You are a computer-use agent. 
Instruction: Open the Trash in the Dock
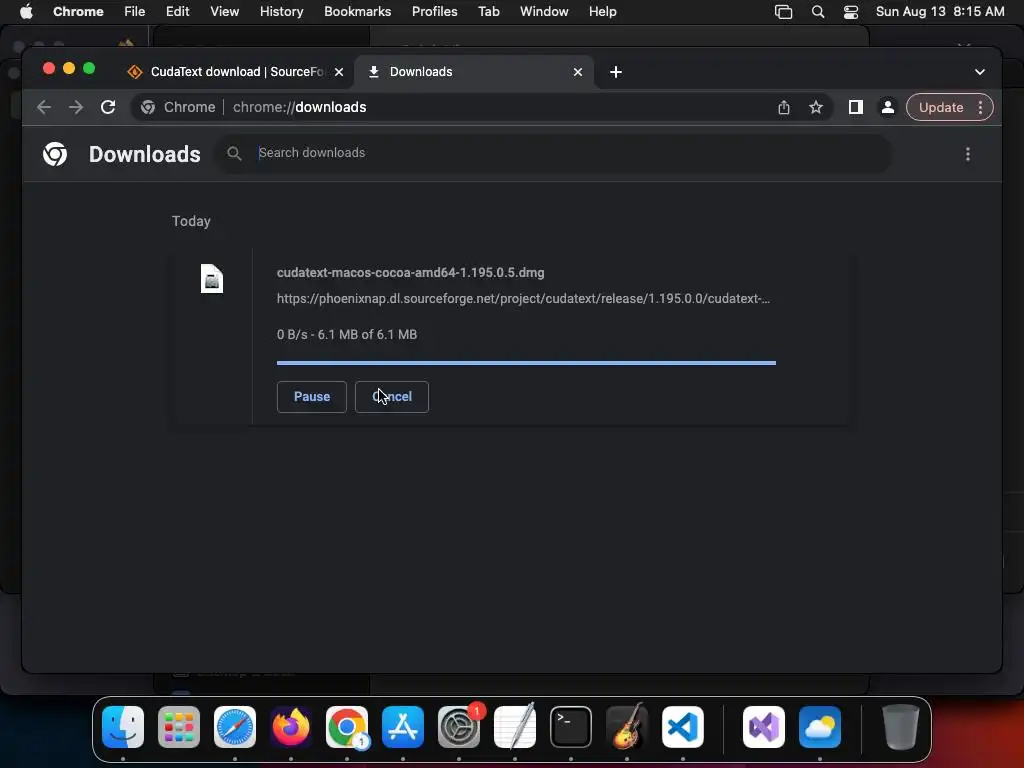click(x=901, y=727)
